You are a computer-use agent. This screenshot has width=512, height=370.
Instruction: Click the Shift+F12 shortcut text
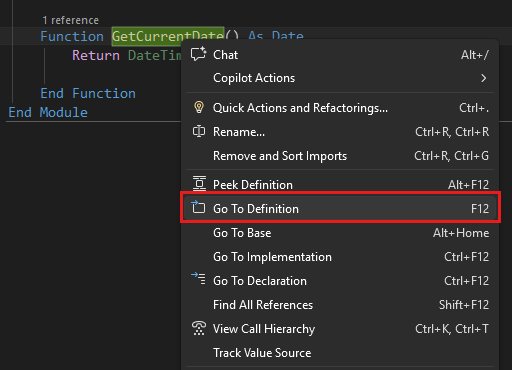click(464, 305)
